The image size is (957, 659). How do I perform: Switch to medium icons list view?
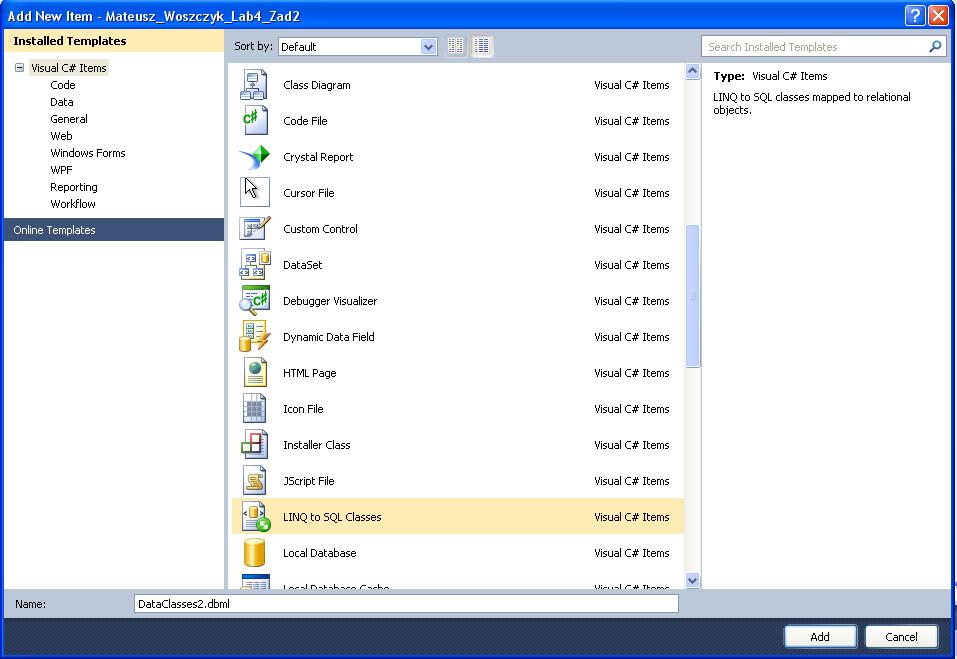482,46
